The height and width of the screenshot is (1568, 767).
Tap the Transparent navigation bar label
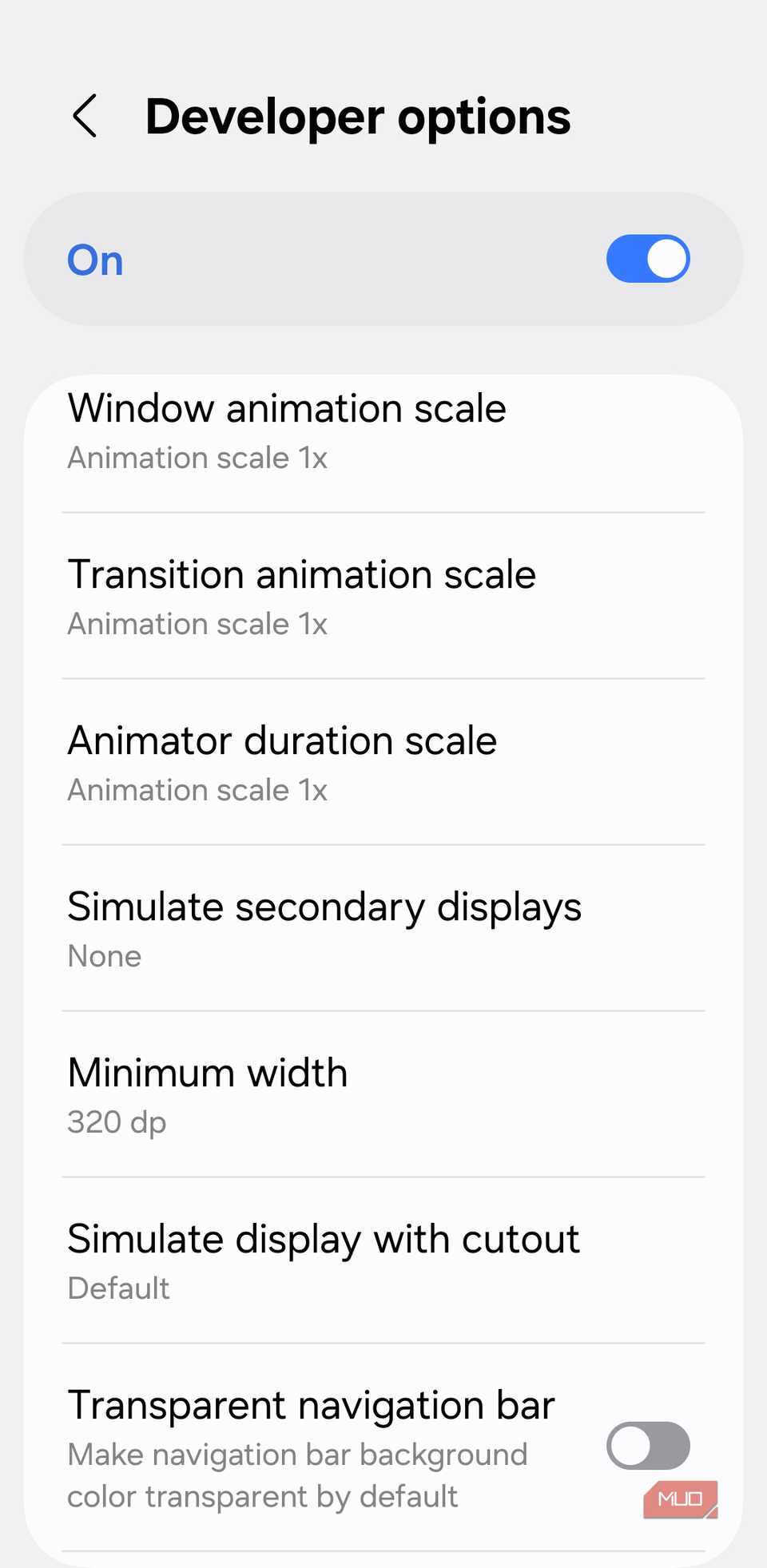coord(311,1406)
